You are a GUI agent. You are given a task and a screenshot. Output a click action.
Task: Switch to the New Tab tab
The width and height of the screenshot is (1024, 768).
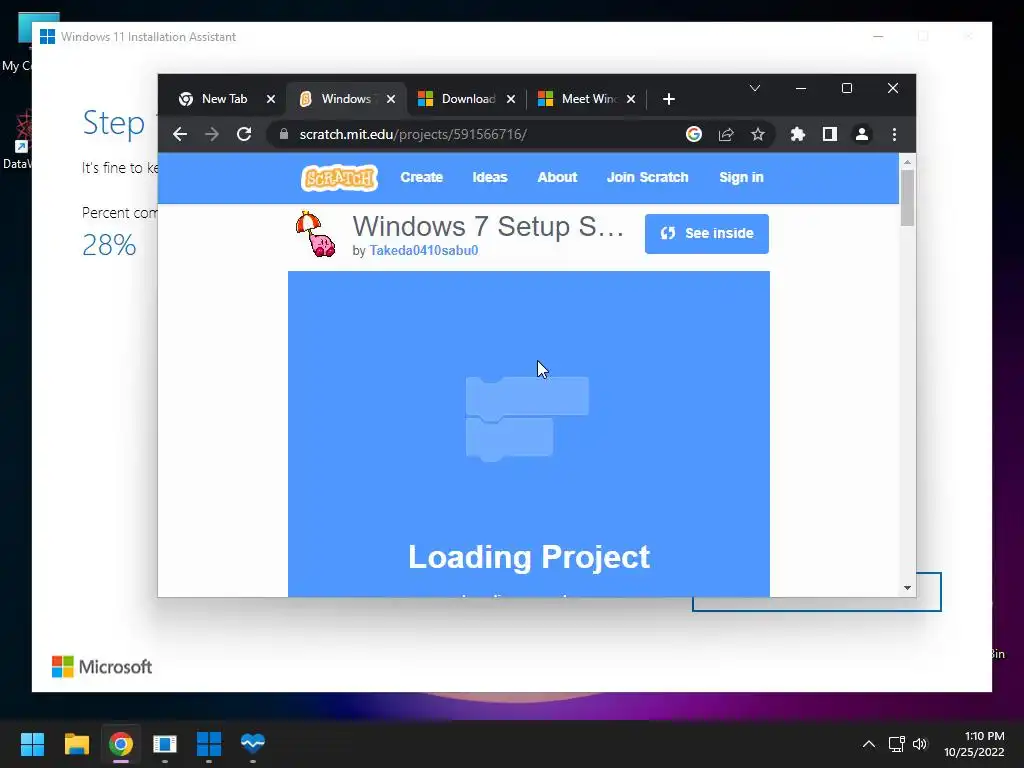click(224, 99)
